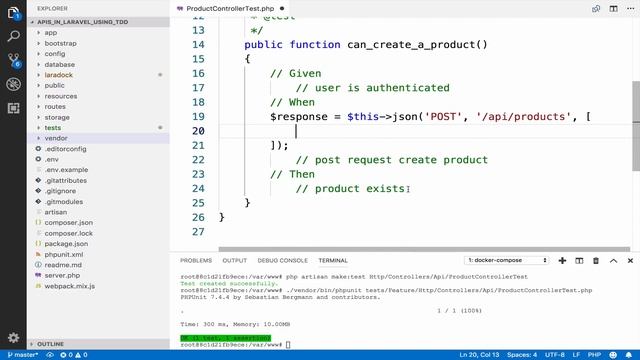
Task: Open the Source Control view
Action: click(13, 60)
